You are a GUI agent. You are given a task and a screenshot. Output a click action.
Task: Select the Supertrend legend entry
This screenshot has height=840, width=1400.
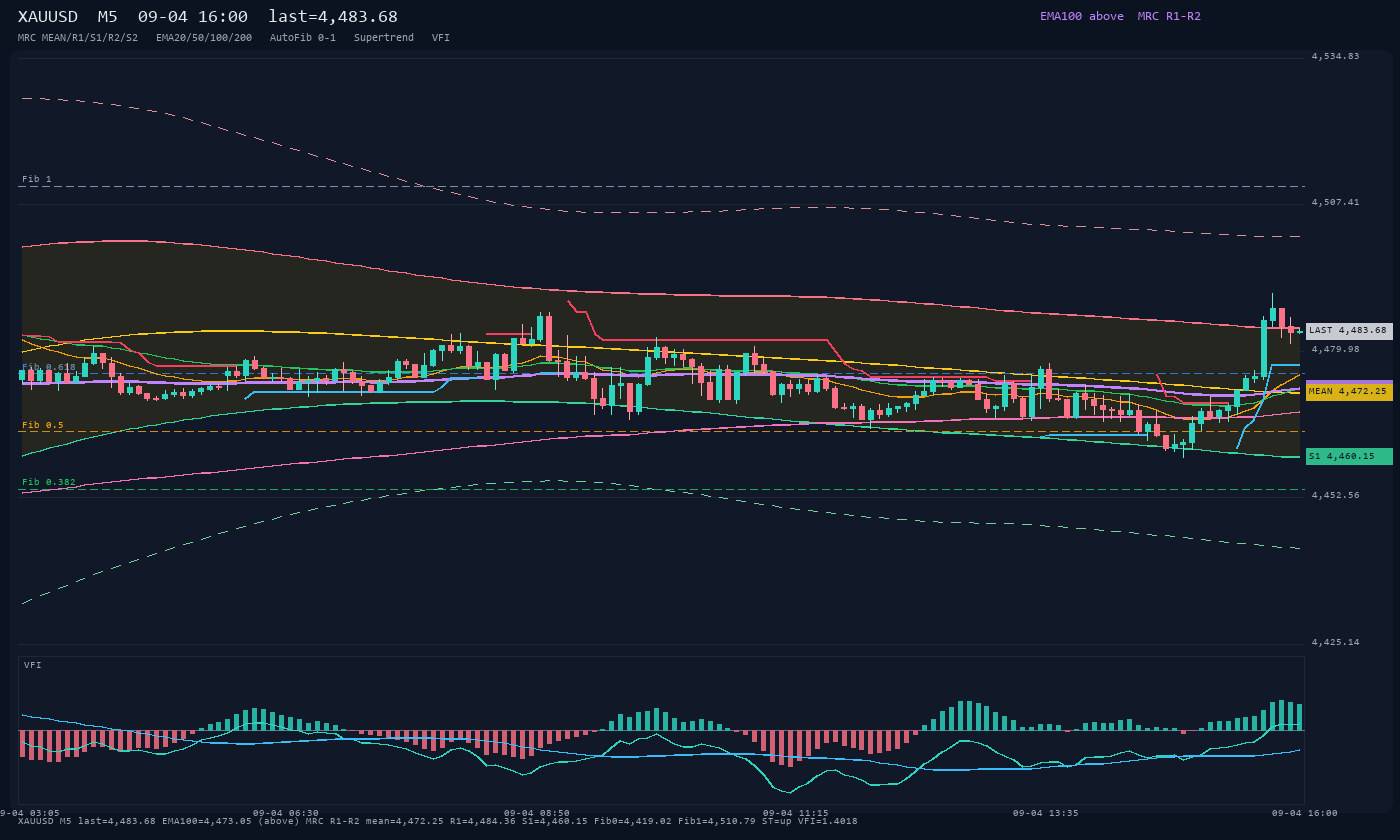coord(384,38)
